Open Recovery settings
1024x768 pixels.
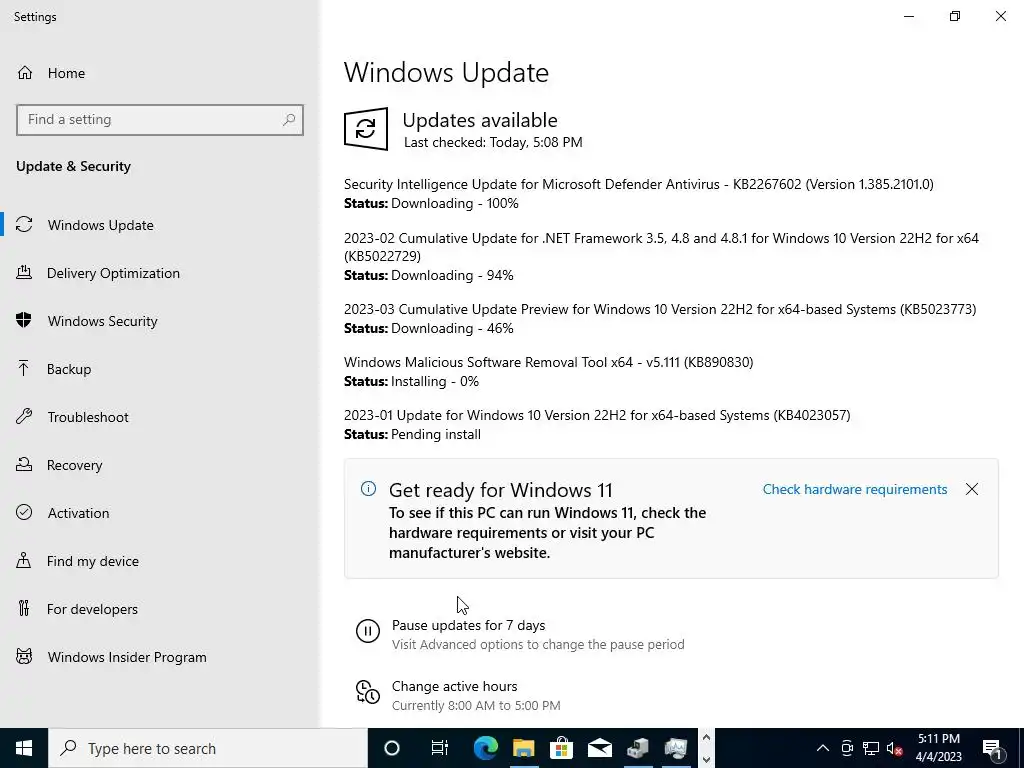coord(74,465)
